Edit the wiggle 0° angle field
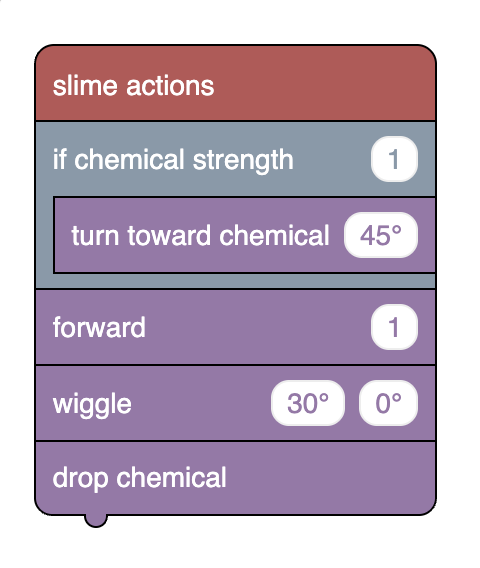 pos(388,403)
